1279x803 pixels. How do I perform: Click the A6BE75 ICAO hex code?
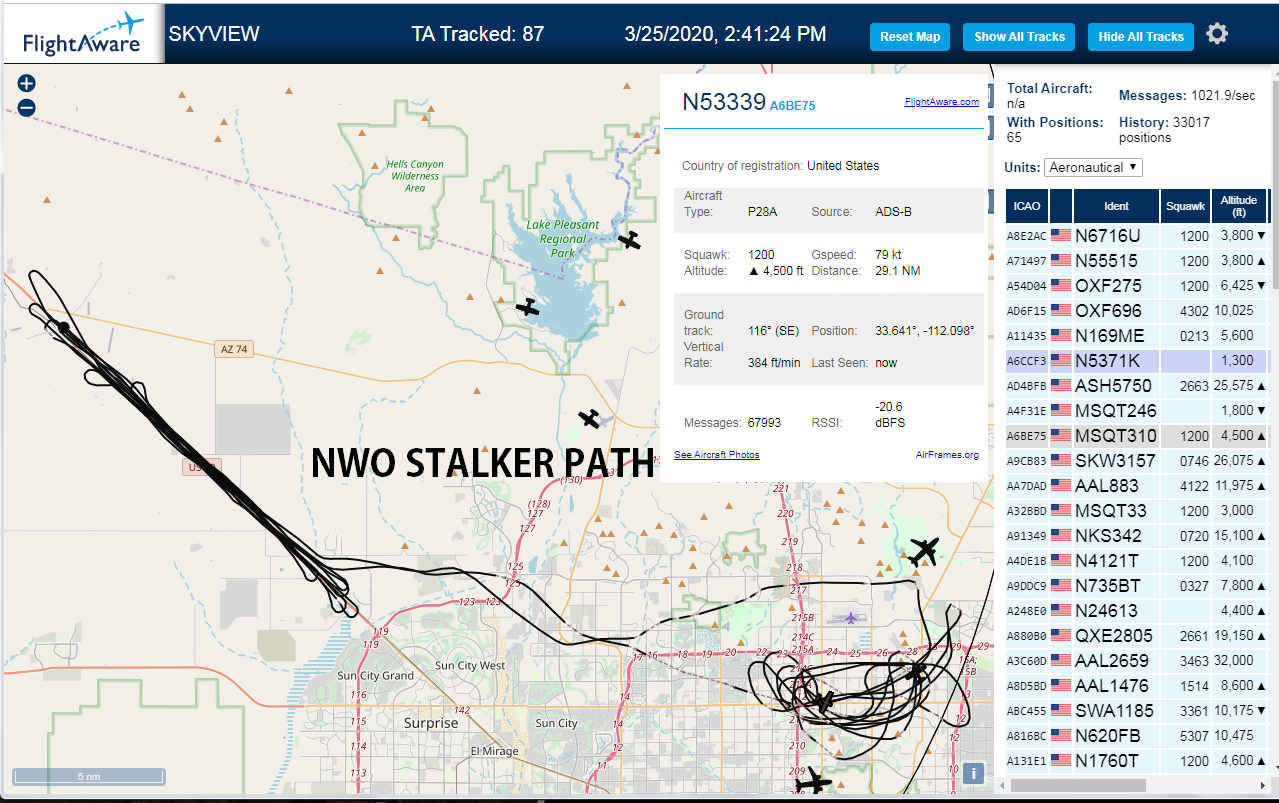coord(792,105)
